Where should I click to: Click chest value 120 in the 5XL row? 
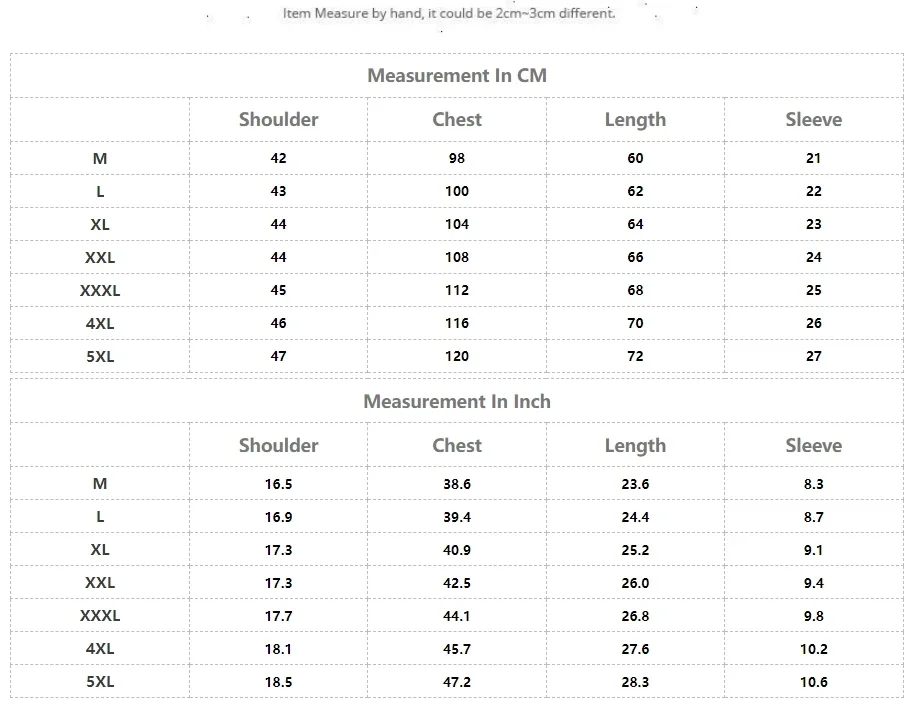[457, 356]
